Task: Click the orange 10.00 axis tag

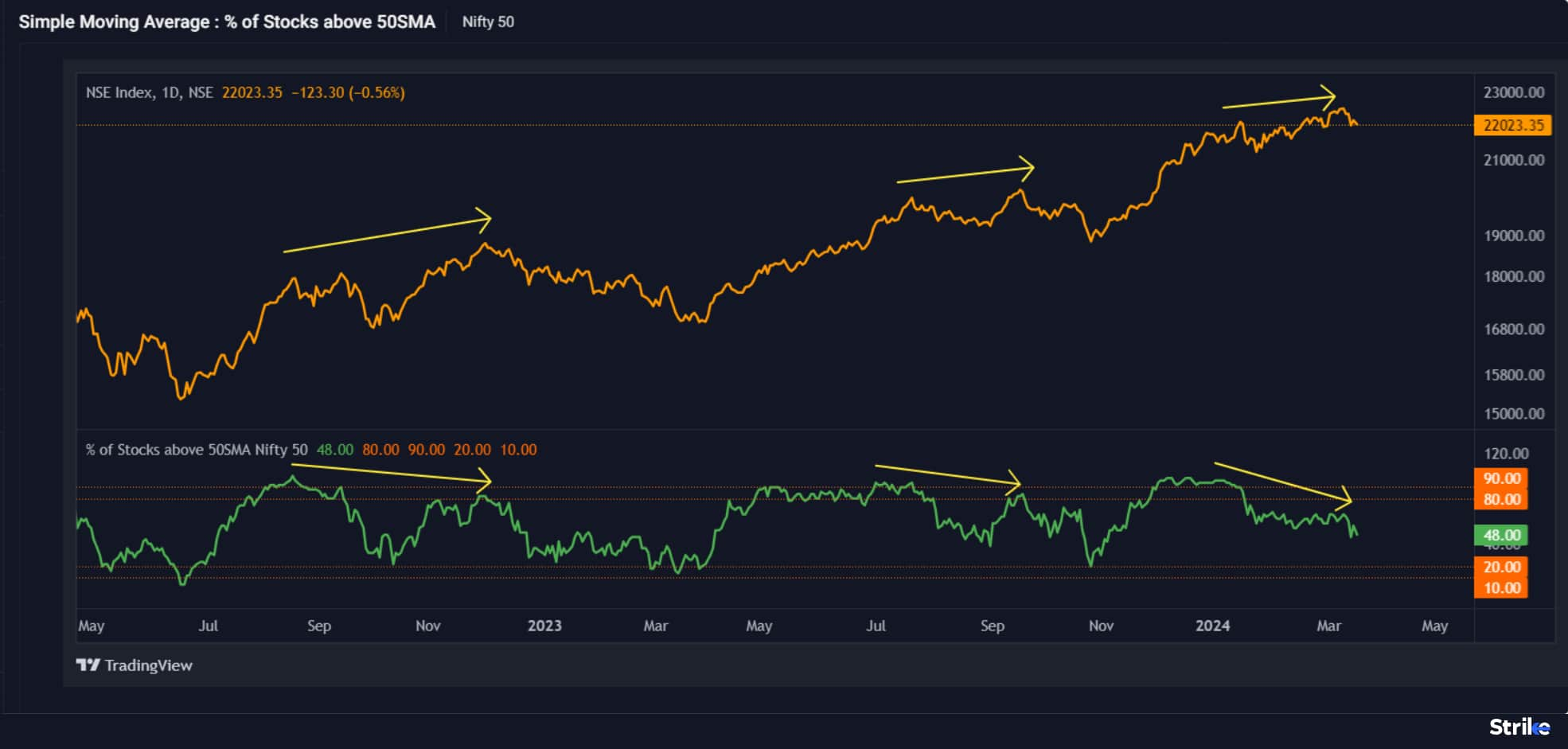Action: pos(1501,588)
